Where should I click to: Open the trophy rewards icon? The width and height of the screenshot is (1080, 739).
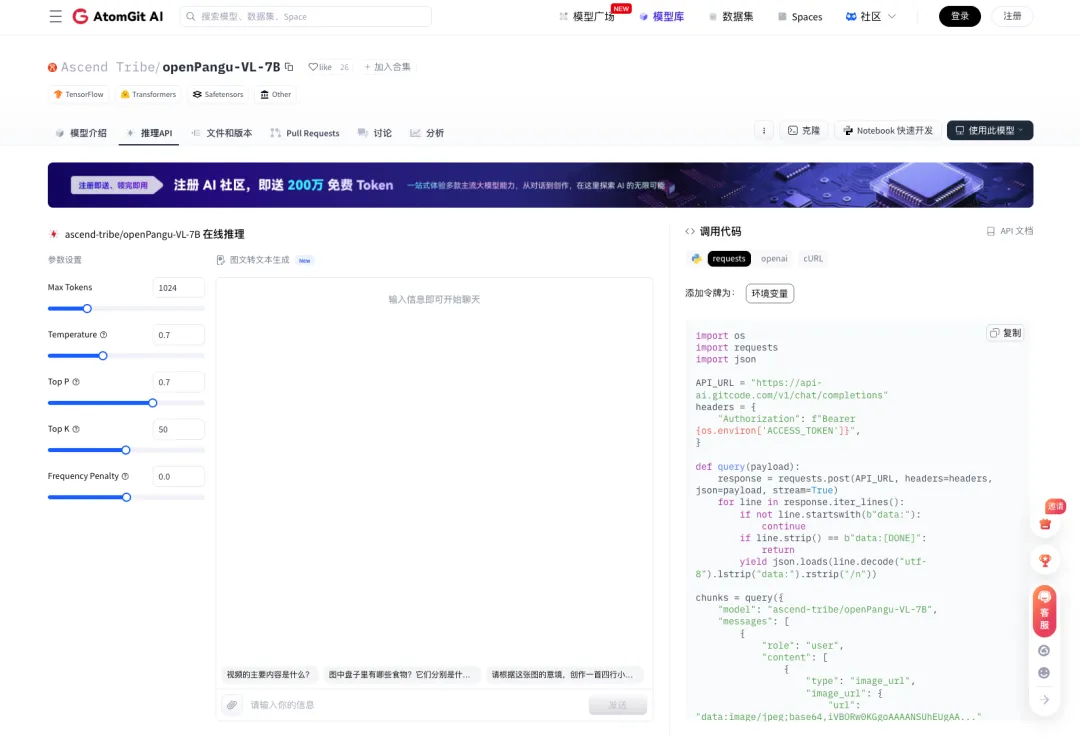click(1045, 561)
